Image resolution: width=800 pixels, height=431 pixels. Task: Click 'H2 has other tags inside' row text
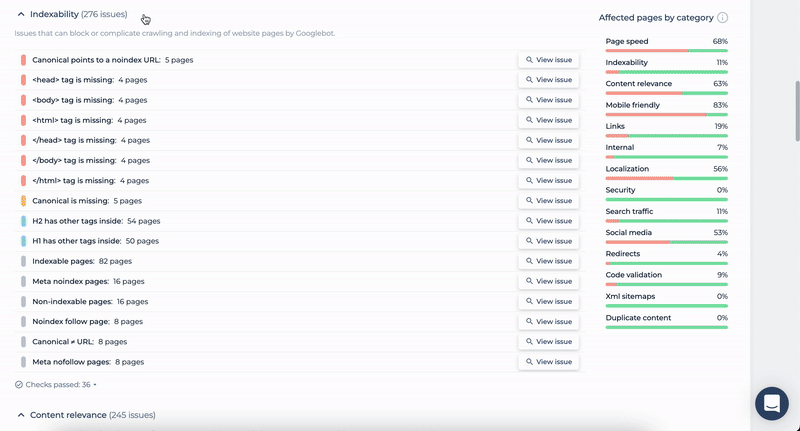(78, 221)
